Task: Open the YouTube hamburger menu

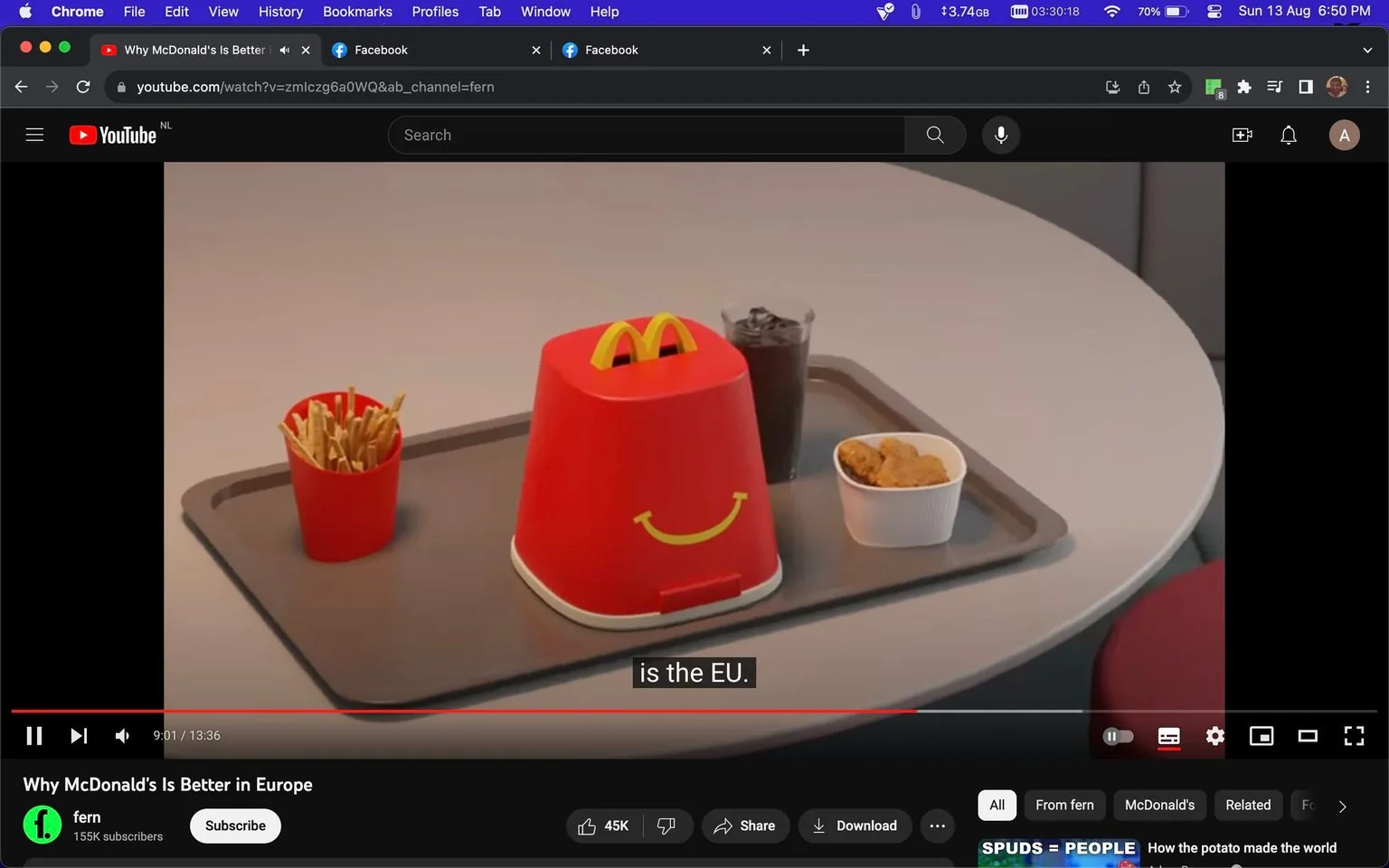Action: tap(34, 134)
